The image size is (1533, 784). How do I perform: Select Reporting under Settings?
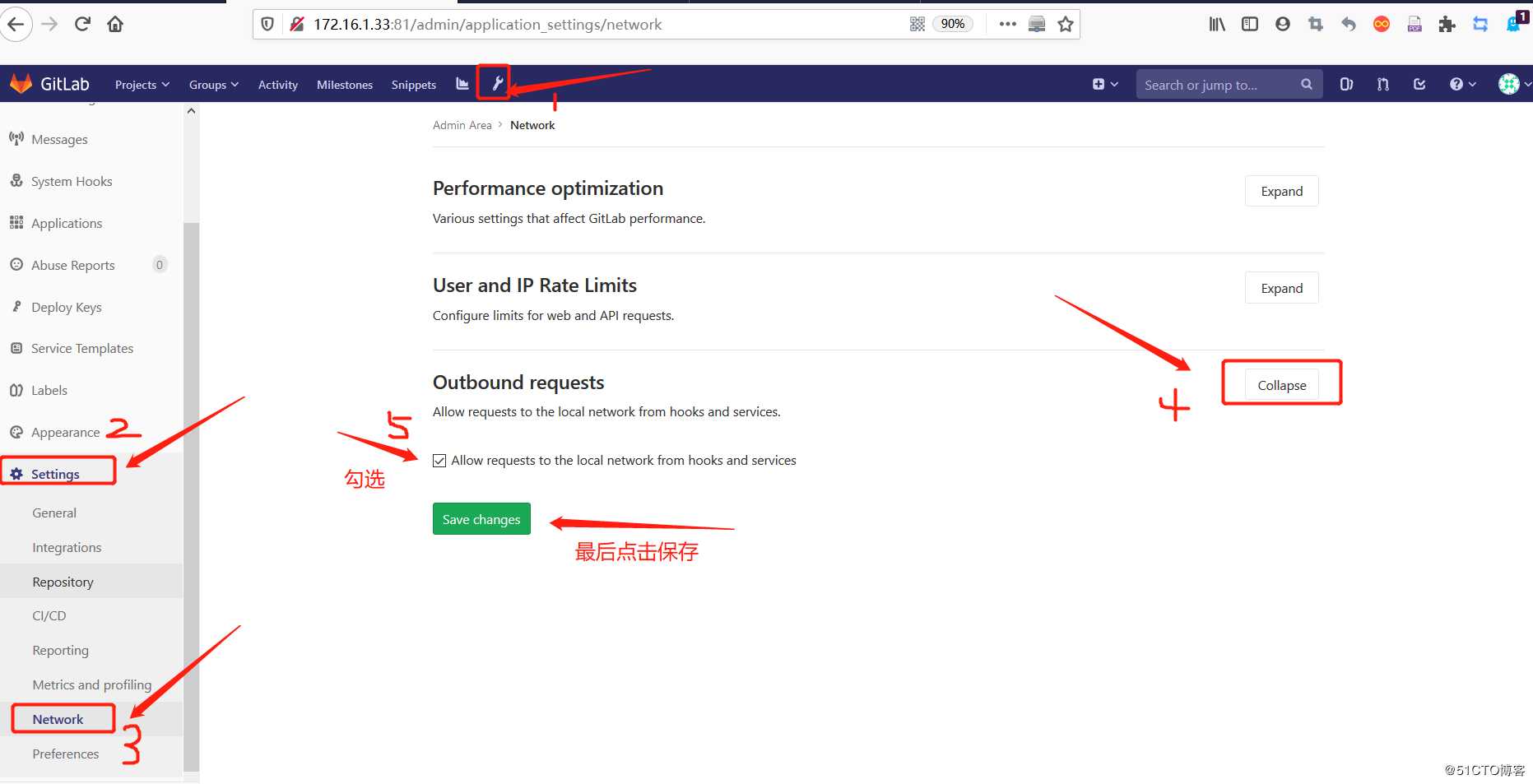click(x=60, y=650)
